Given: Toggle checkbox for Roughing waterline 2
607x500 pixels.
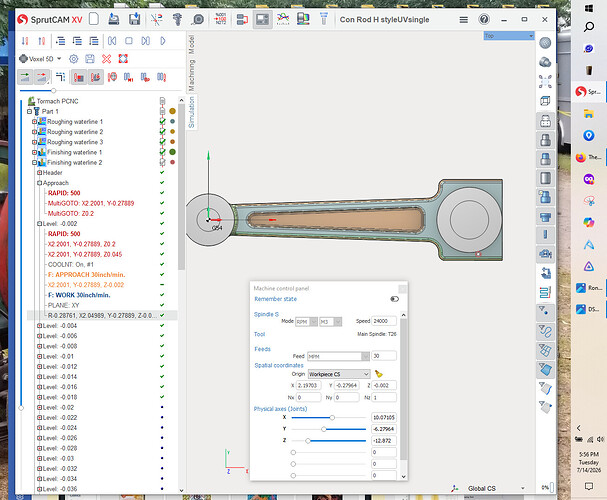Looking at the screenshot, I should tap(162, 132).
